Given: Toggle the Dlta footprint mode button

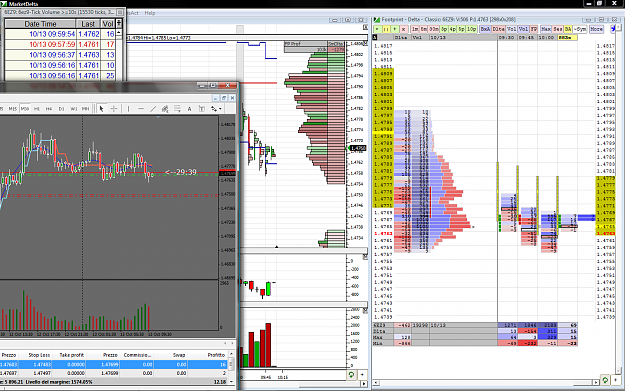Looking at the screenshot, I should click(x=498, y=29).
